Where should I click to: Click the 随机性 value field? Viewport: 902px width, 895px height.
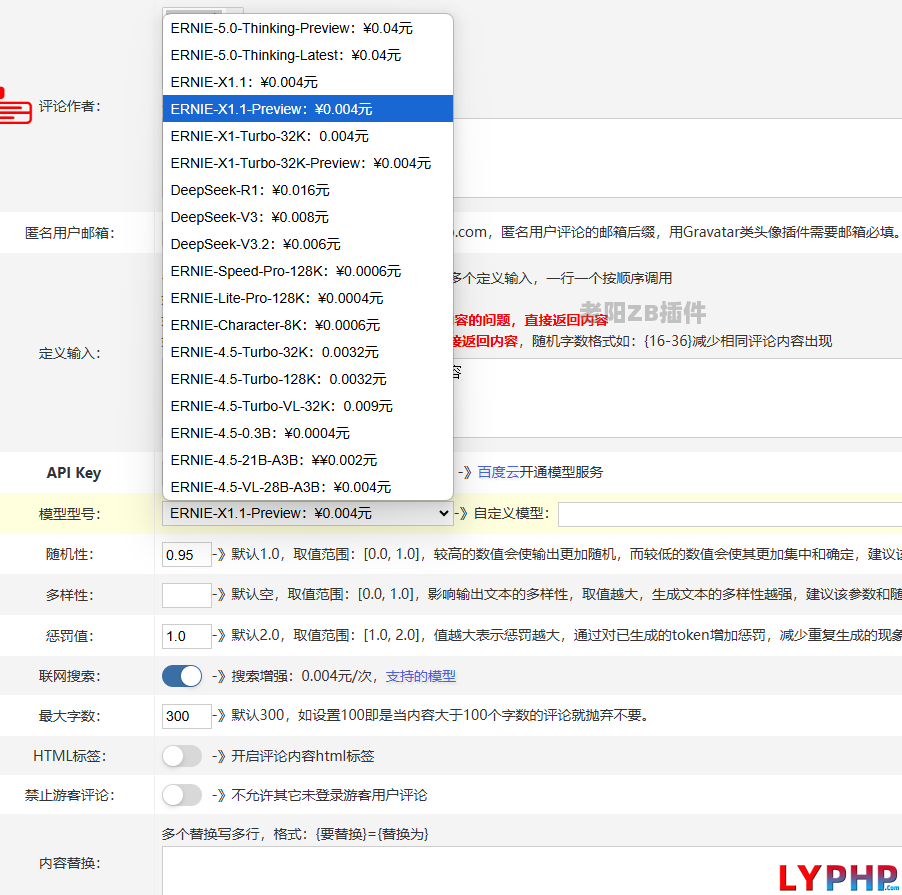click(186, 555)
